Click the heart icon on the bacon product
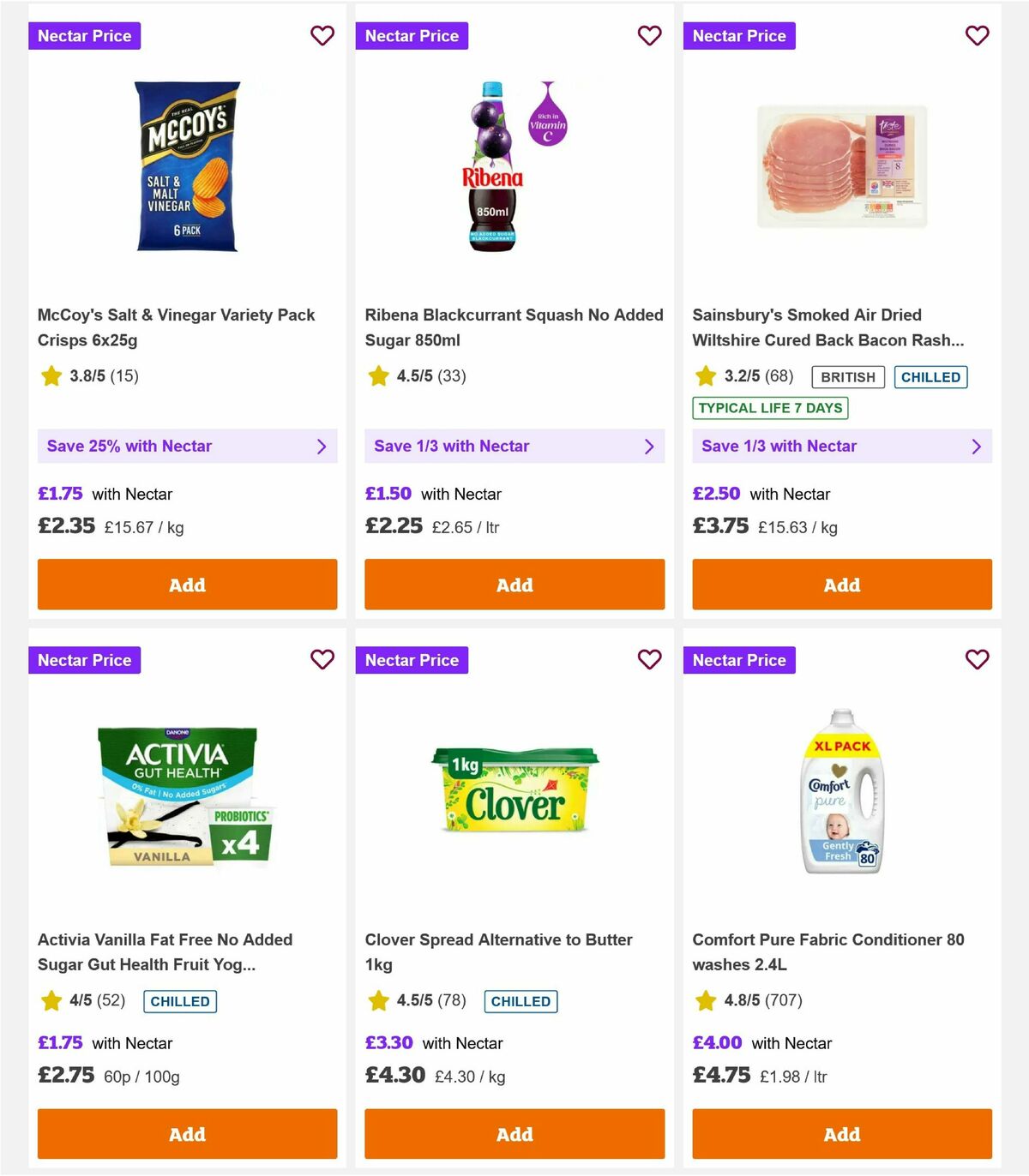The image size is (1029, 1176). pyautogui.click(x=977, y=36)
